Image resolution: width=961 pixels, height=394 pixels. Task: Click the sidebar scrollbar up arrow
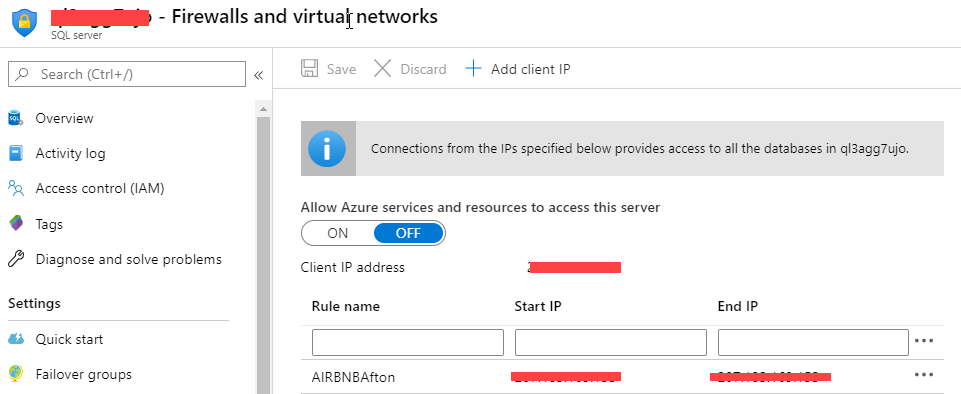pos(263,109)
